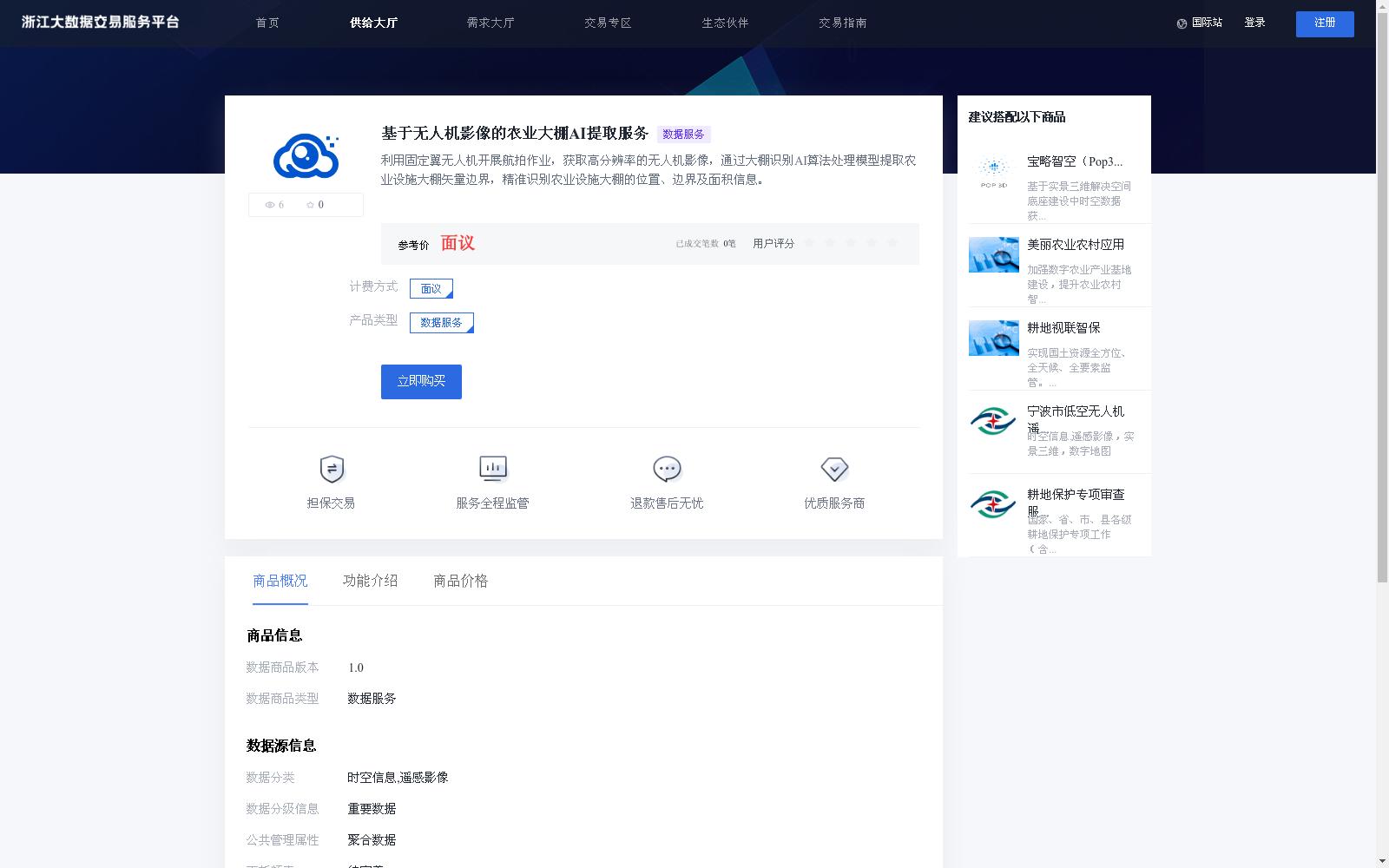Click the 注册 button

pyautogui.click(x=1325, y=24)
